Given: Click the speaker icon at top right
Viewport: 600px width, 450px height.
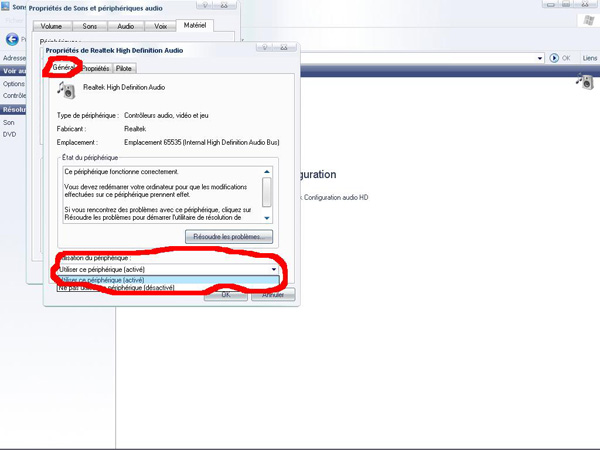Looking at the screenshot, I should click(x=585, y=83).
